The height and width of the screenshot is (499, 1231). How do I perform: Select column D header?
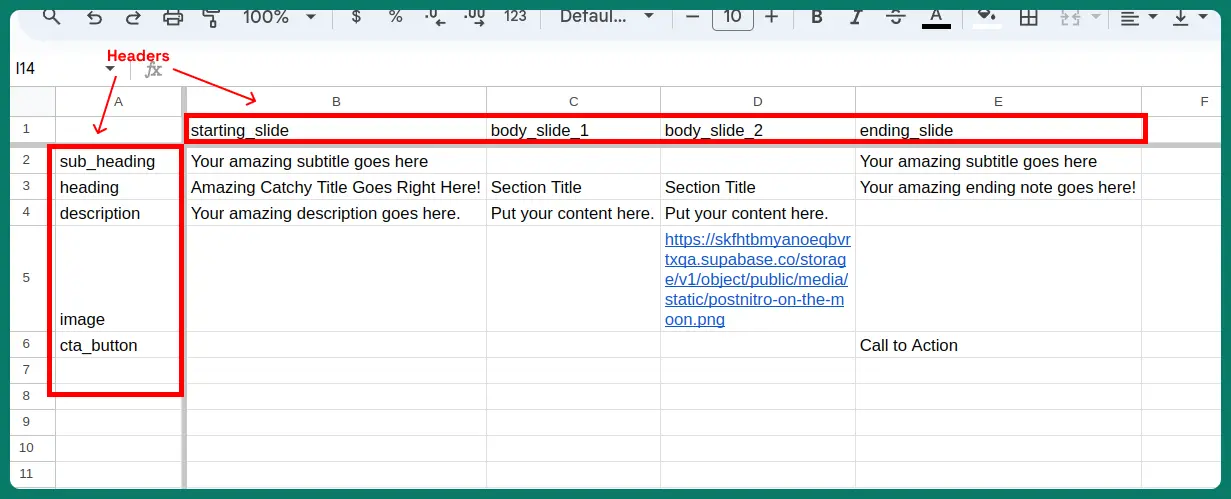click(x=758, y=101)
